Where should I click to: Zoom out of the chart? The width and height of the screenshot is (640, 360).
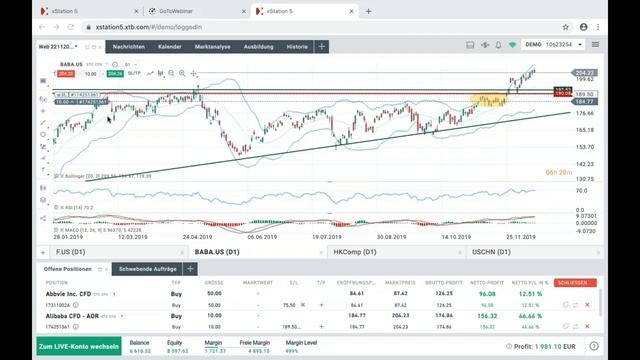point(171,73)
